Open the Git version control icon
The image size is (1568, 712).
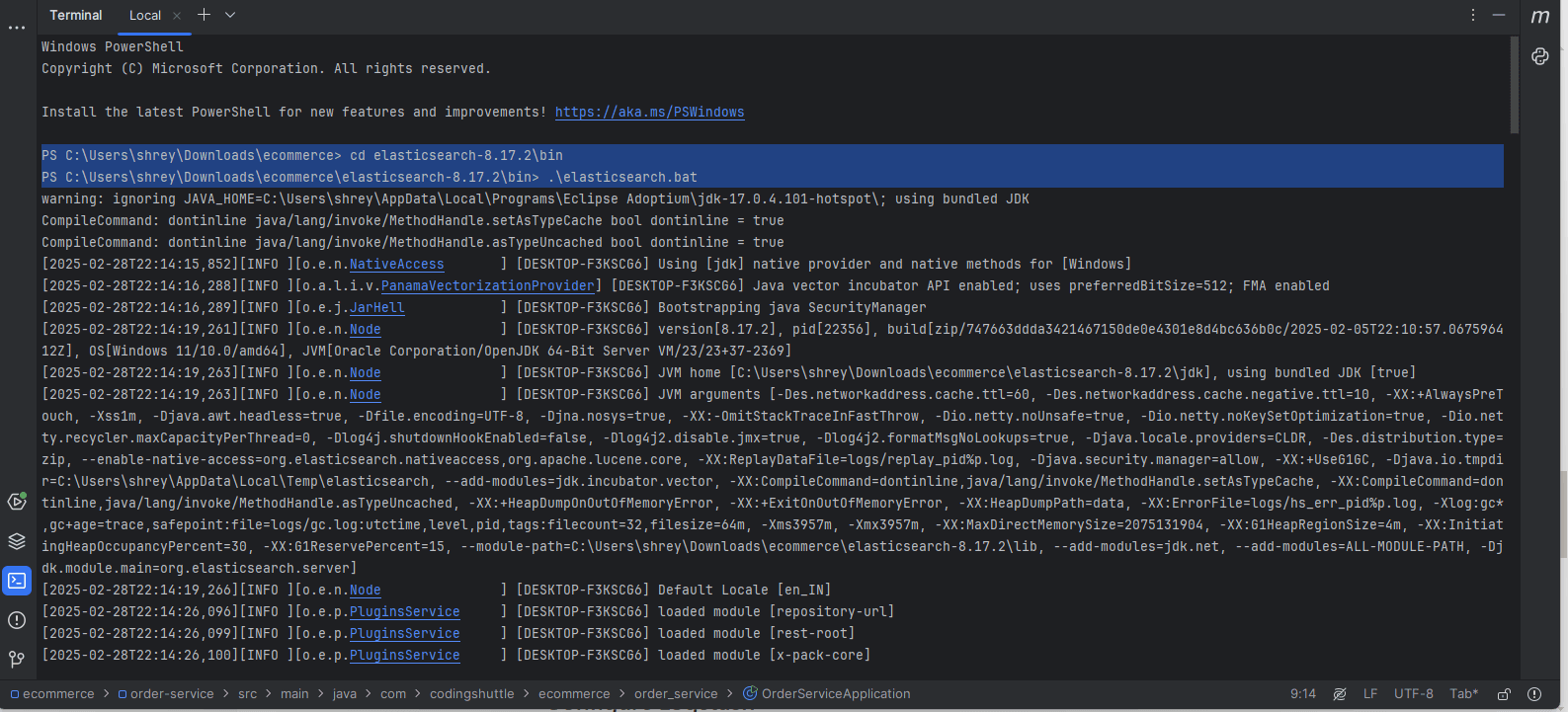tap(17, 659)
